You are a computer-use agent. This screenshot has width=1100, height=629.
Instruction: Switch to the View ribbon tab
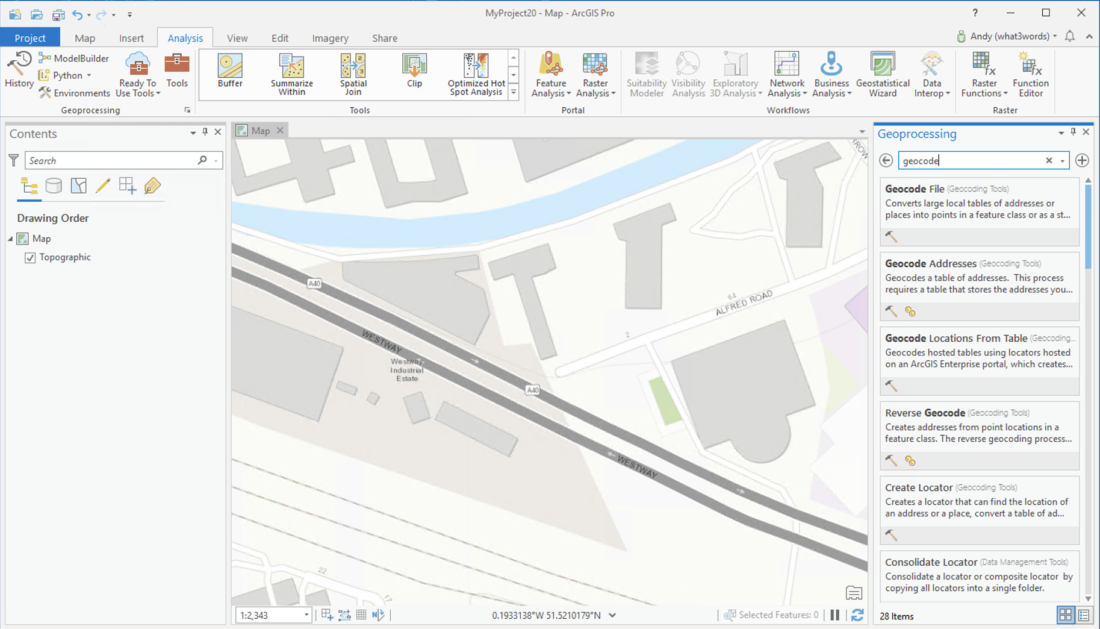[237, 38]
